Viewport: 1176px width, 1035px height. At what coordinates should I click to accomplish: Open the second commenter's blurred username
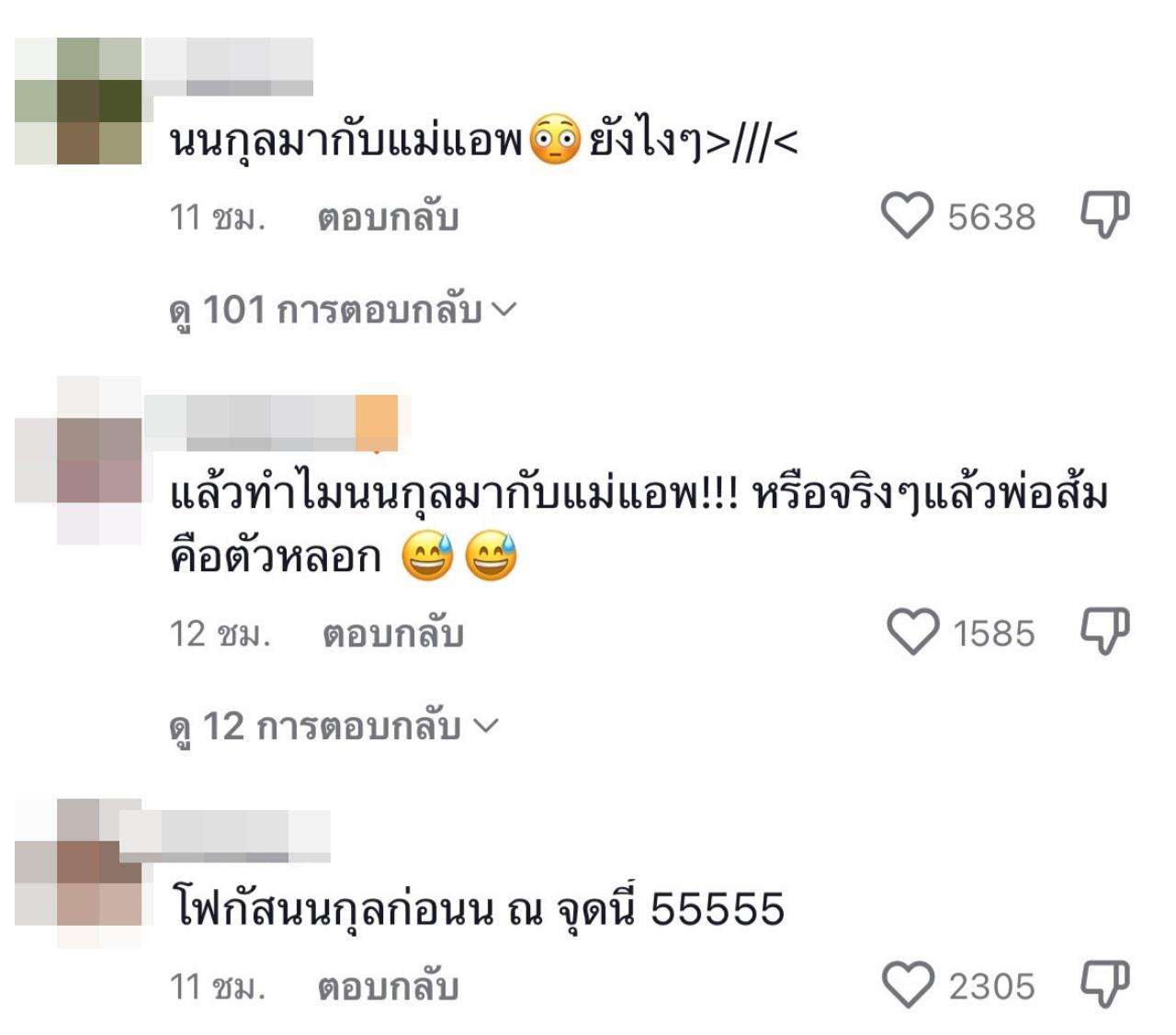[x=271, y=423]
